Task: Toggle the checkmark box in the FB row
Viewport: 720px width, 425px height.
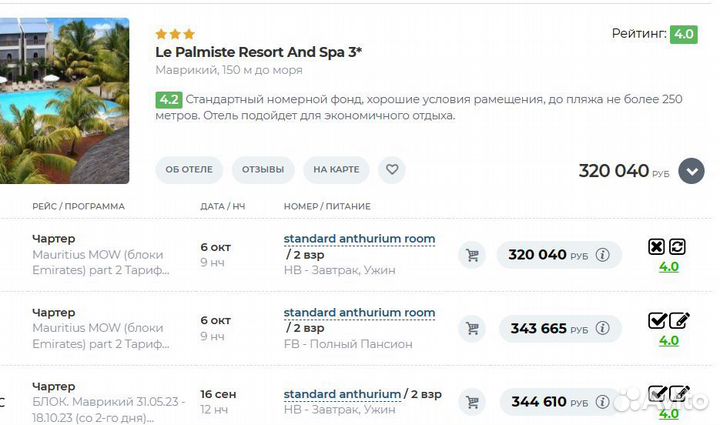Action: click(x=657, y=320)
